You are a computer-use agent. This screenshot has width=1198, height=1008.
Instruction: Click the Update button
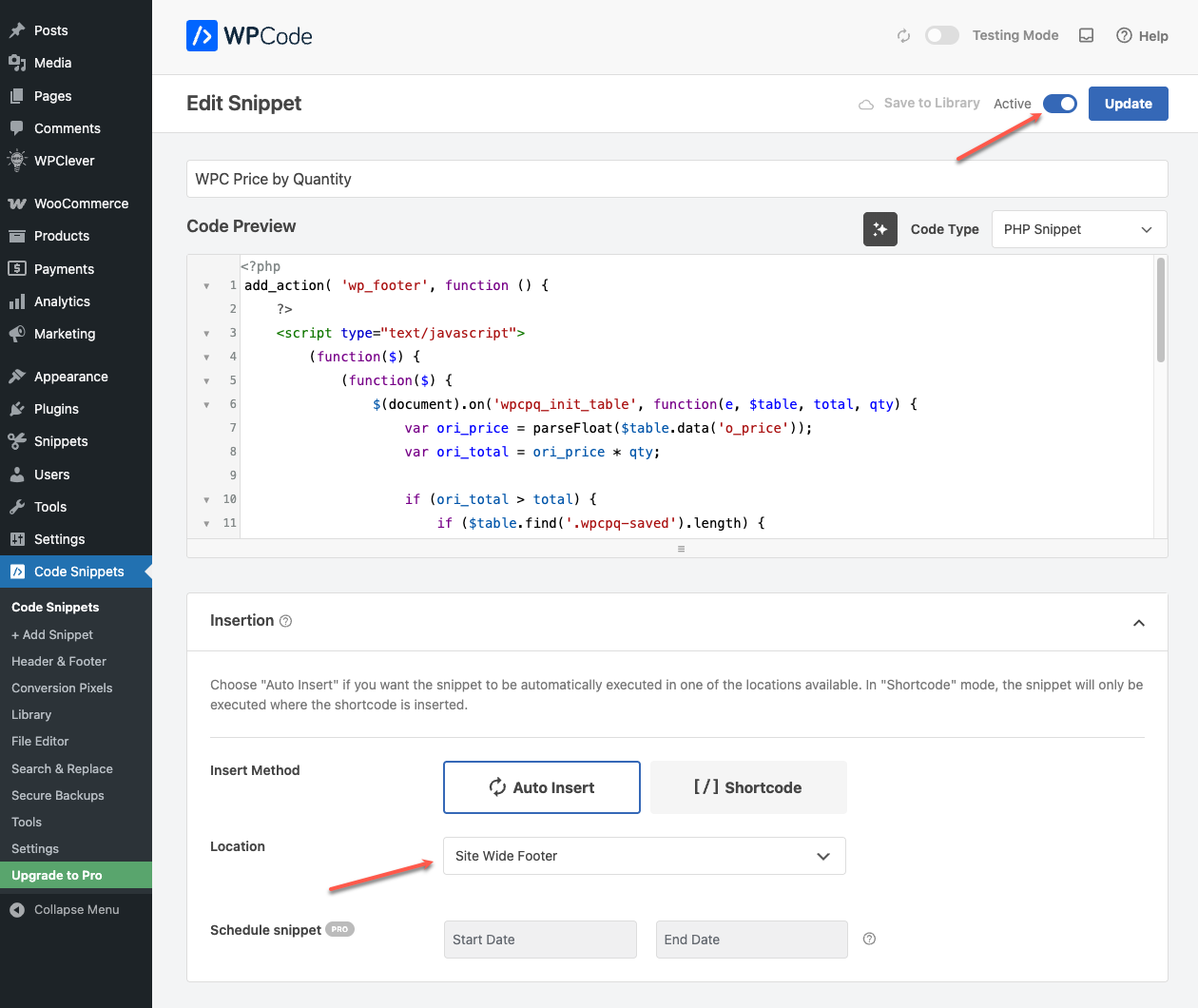1129,104
